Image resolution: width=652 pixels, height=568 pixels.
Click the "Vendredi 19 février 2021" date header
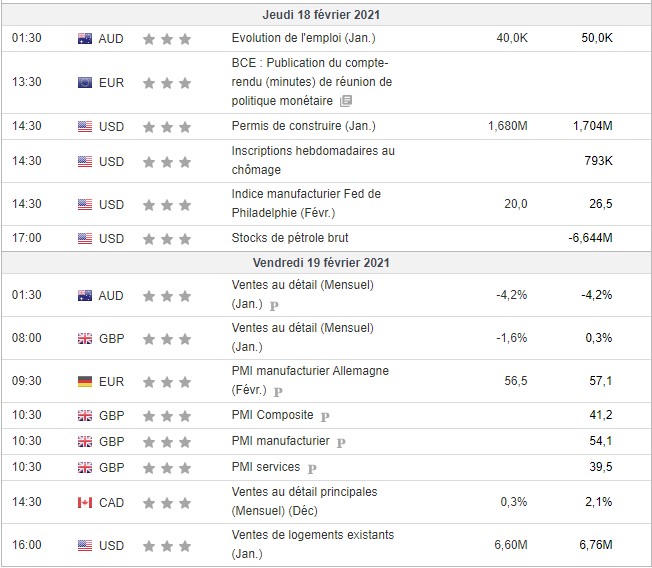325,263
